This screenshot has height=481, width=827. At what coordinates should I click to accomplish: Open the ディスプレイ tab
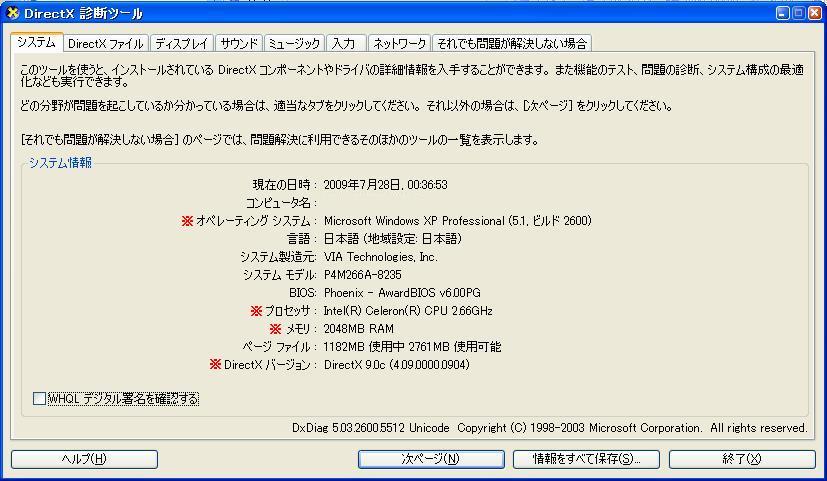point(182,43)
